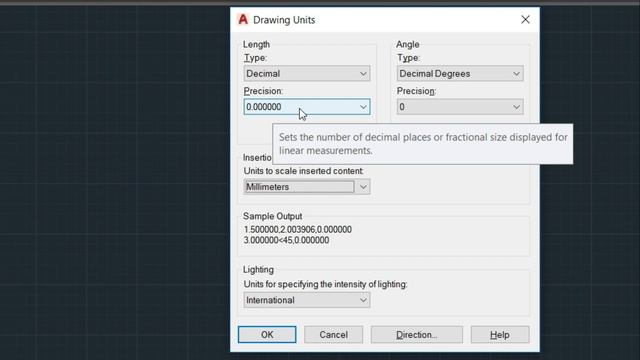Open the Length Type dropdown showing Decimal
The width and height of the screenshot is (640, 360).
pos(307,73)
